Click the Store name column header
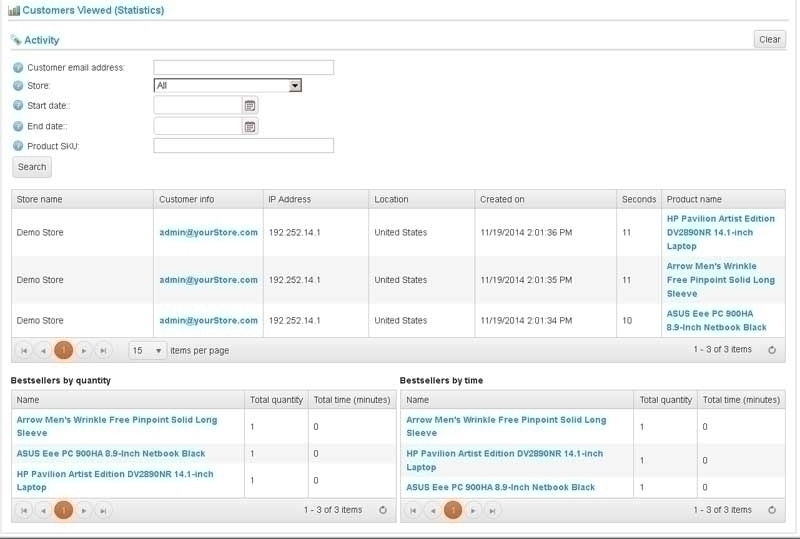 pos(82,199)
